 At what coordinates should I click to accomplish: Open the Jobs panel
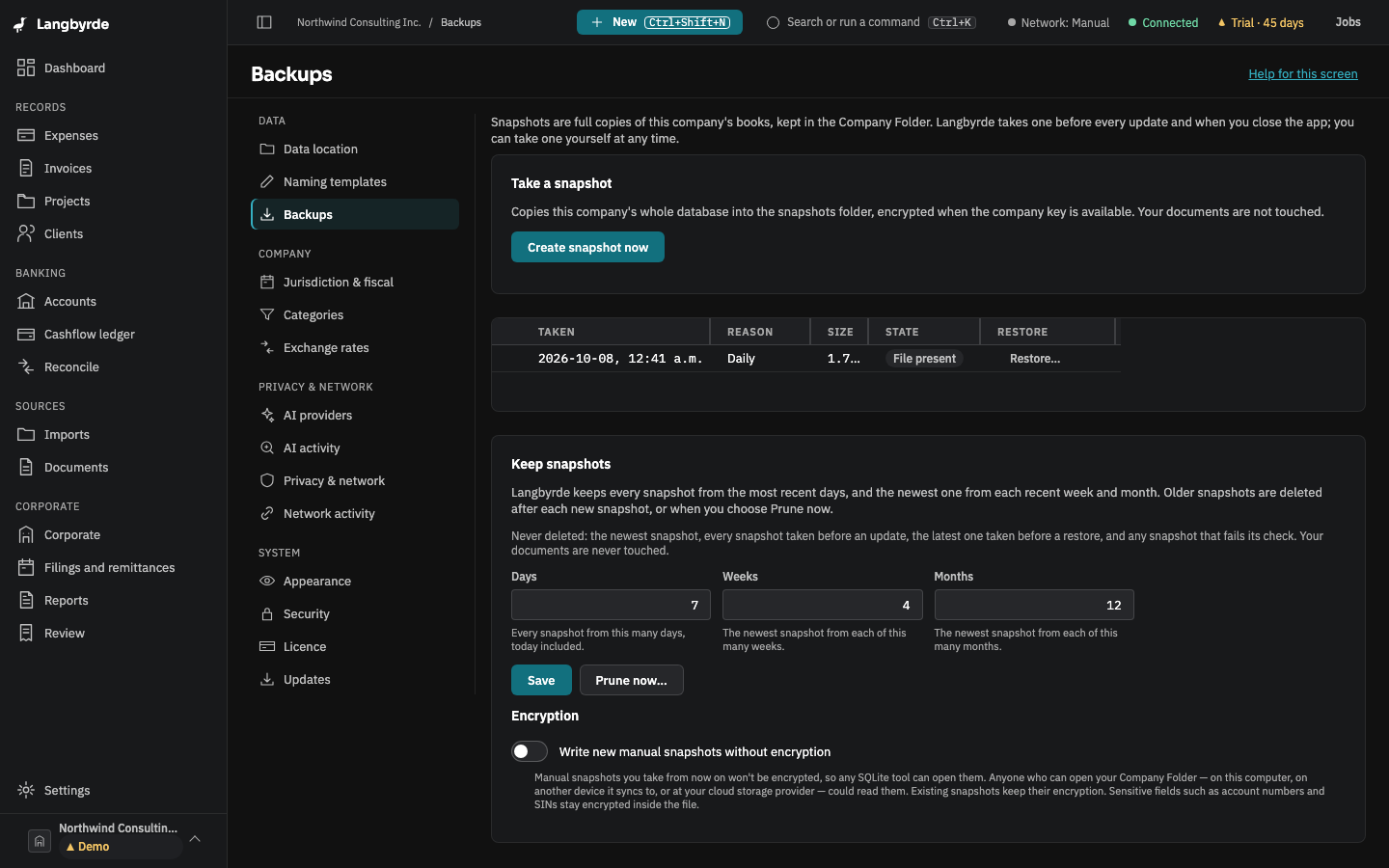coord(1348,22)
